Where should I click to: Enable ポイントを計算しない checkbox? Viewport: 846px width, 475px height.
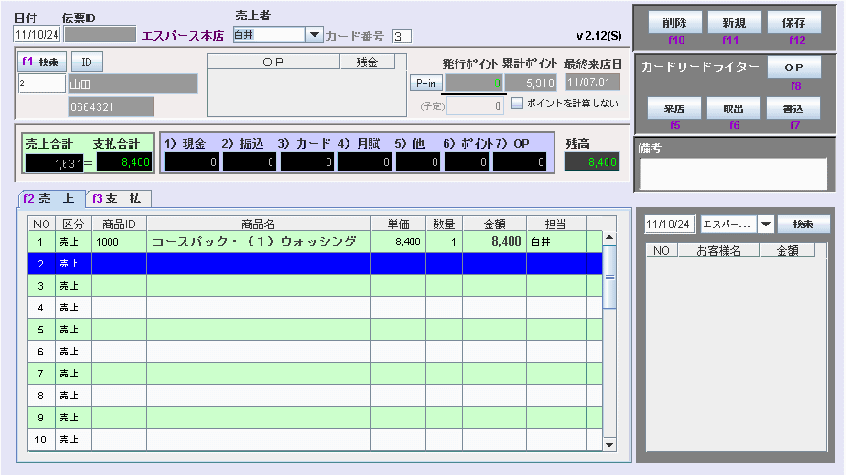point(517,103)
